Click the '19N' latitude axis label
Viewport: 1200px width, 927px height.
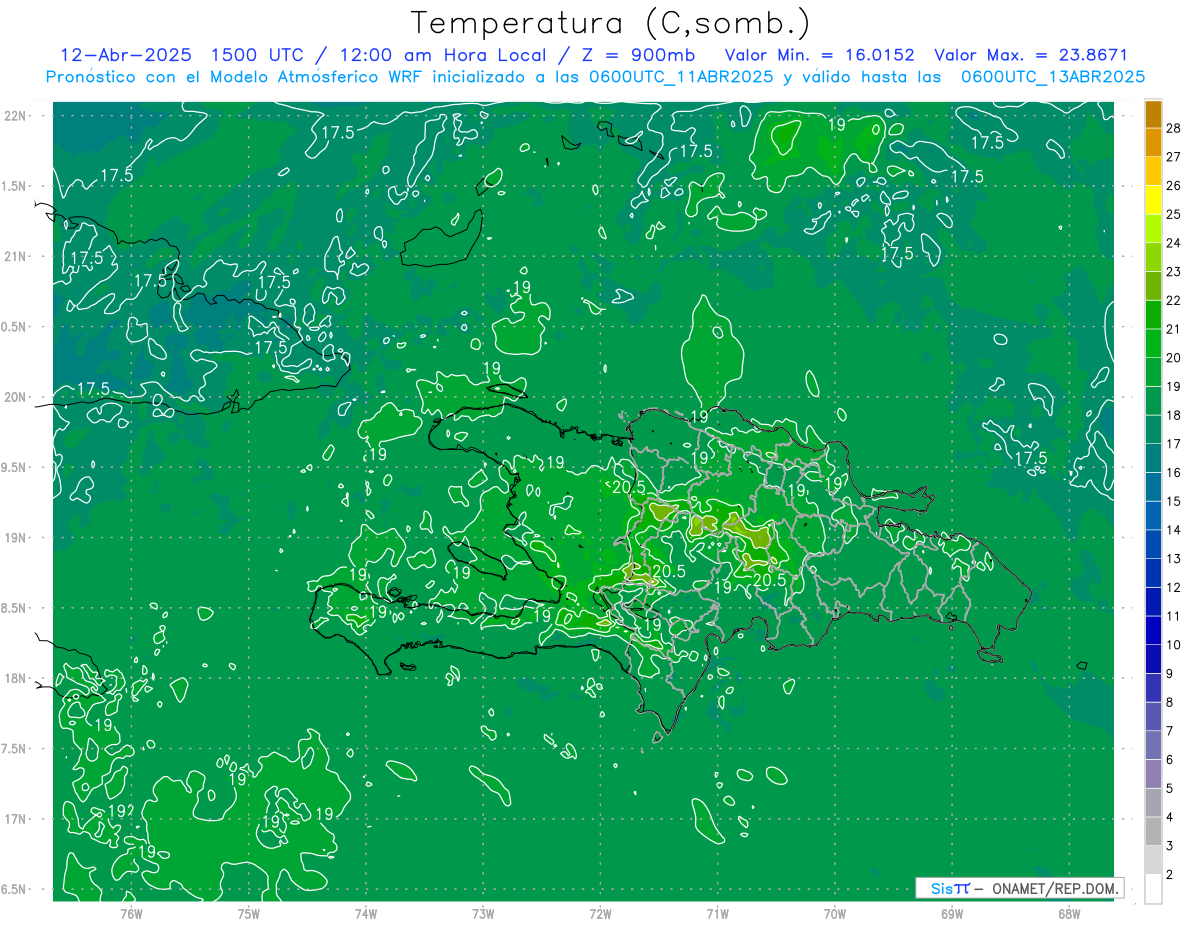(x=16, y=537)
